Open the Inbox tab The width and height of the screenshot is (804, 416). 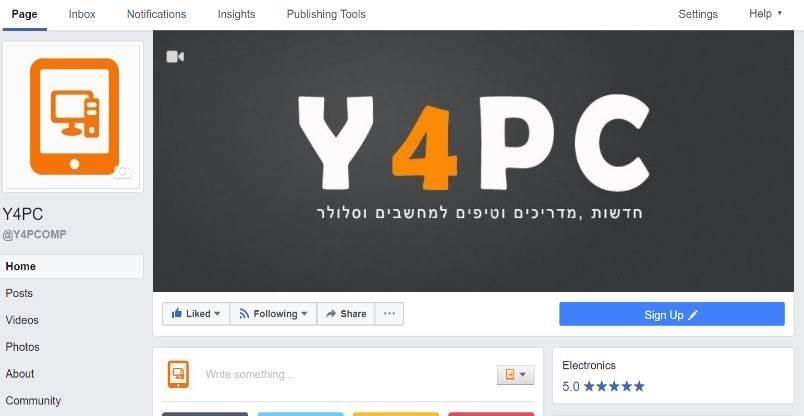point(82,14)
